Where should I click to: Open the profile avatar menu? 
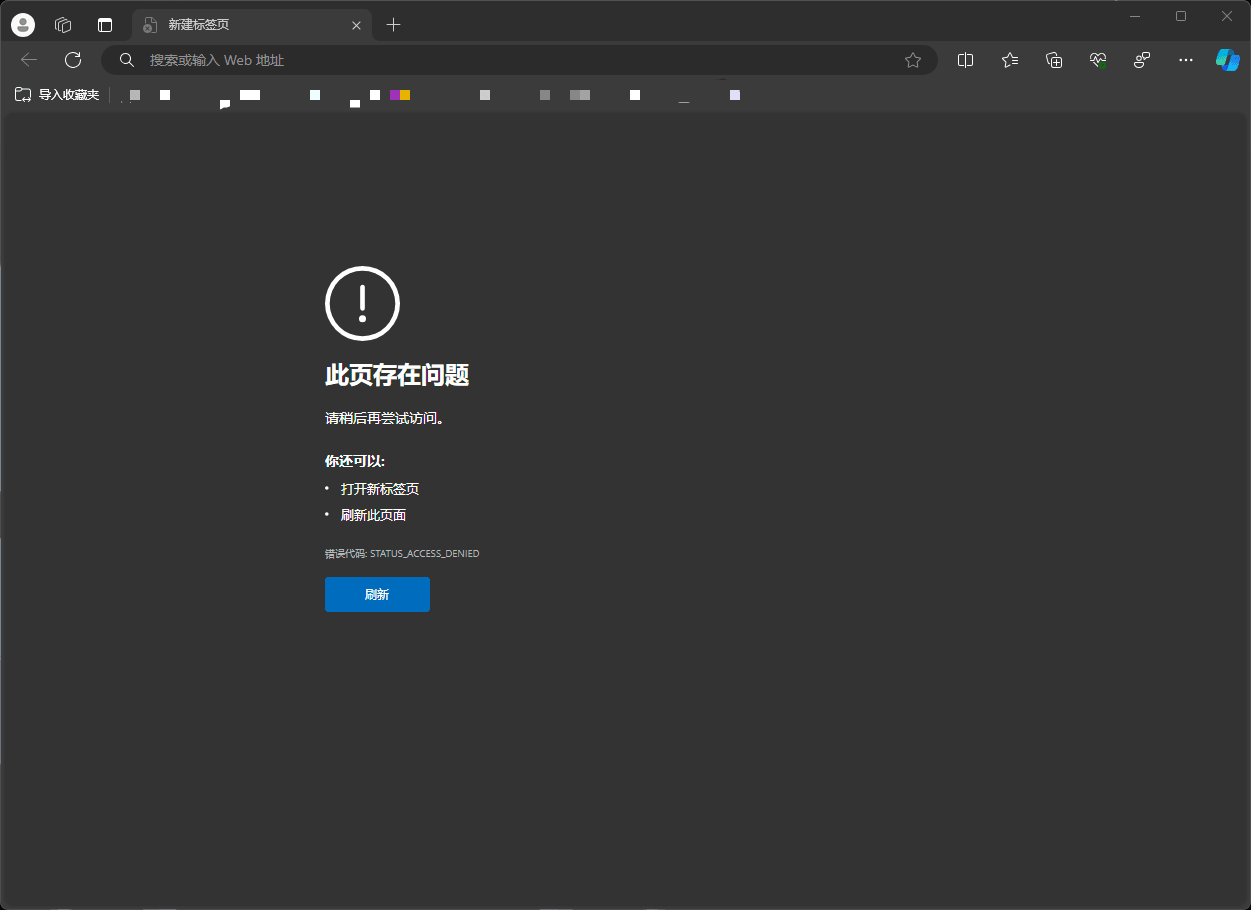22,25
